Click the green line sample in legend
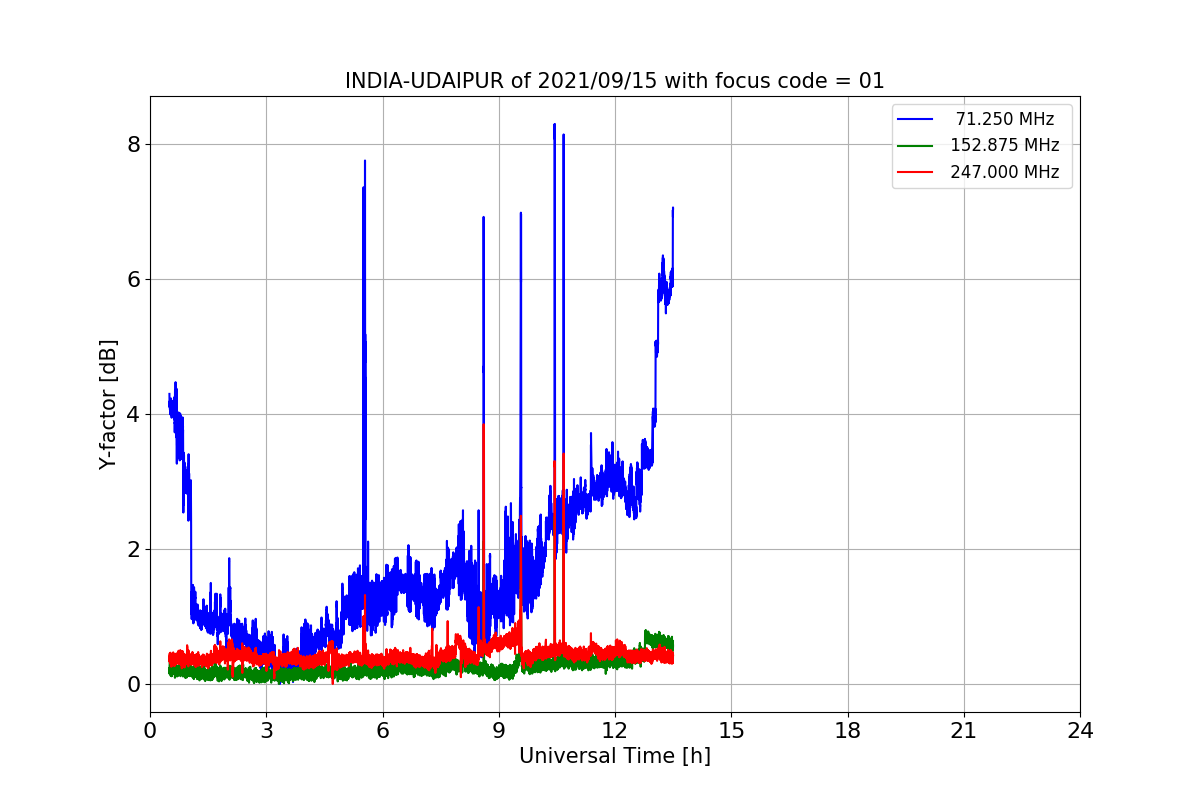Viewport: 1200px width, 800px height. (915, 145)
